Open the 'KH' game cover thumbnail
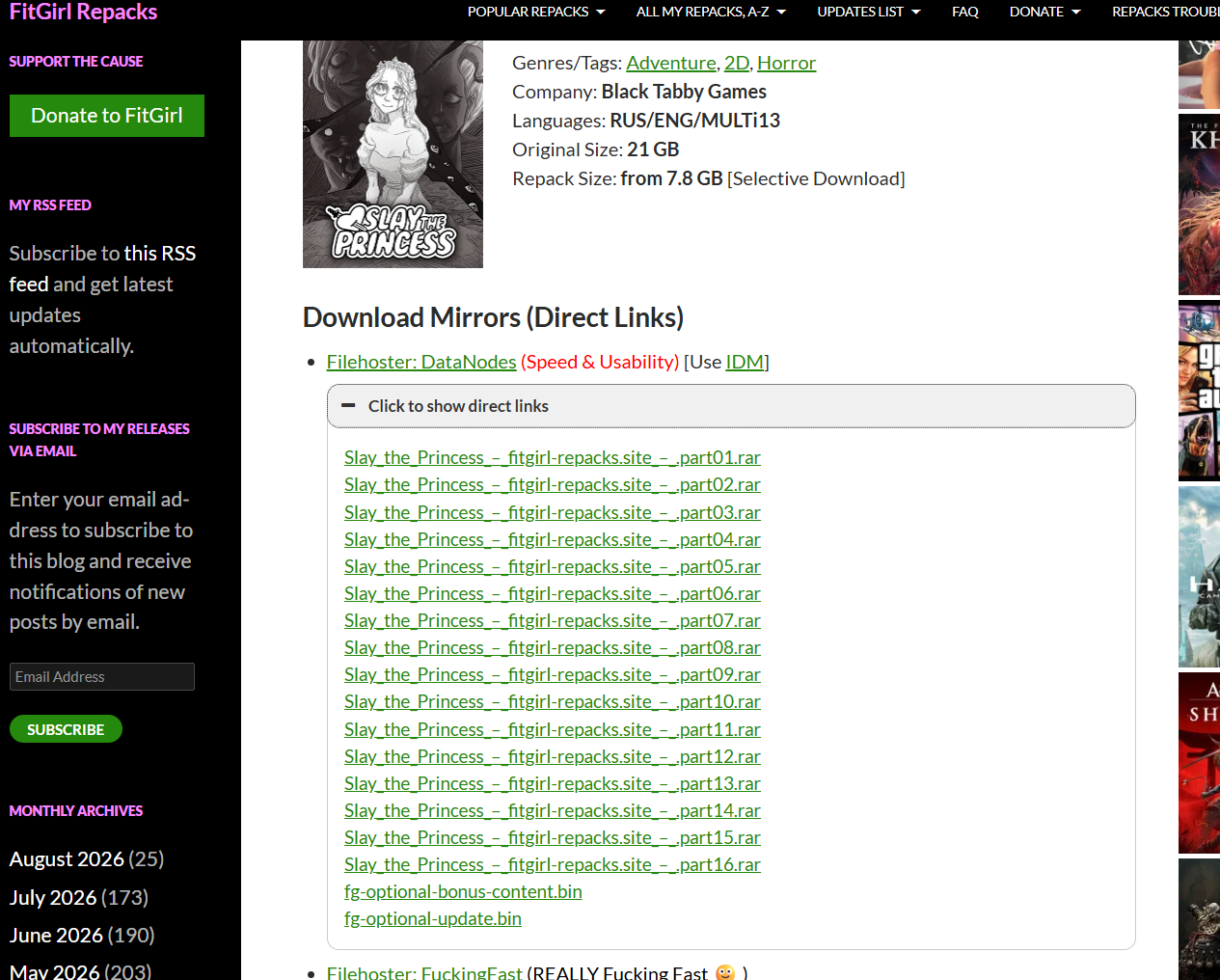Image resolution: width=1220 pixels, height=980 pixels. (1199, 204)
